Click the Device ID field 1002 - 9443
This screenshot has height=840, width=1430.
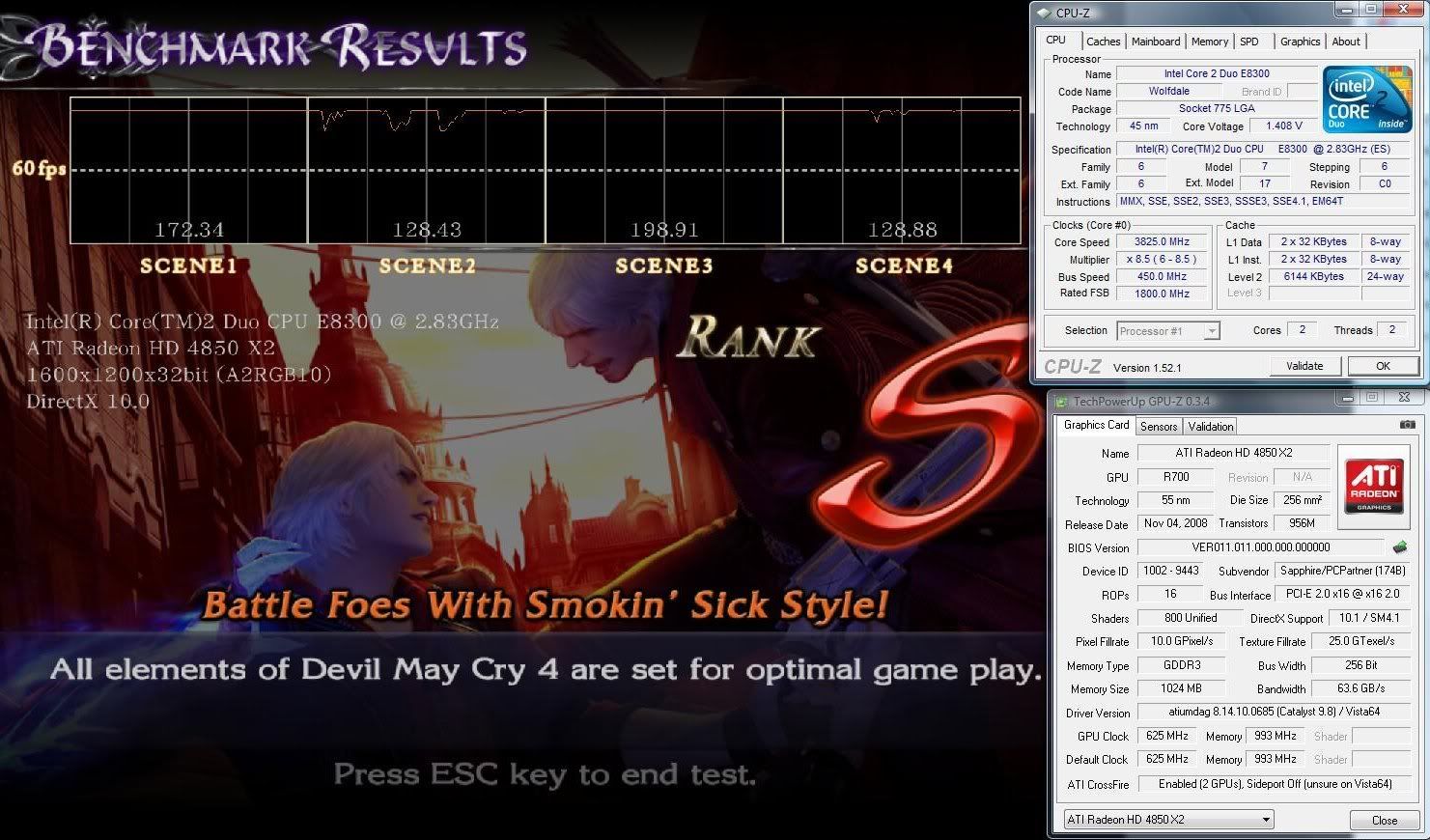coord(1171,571)
